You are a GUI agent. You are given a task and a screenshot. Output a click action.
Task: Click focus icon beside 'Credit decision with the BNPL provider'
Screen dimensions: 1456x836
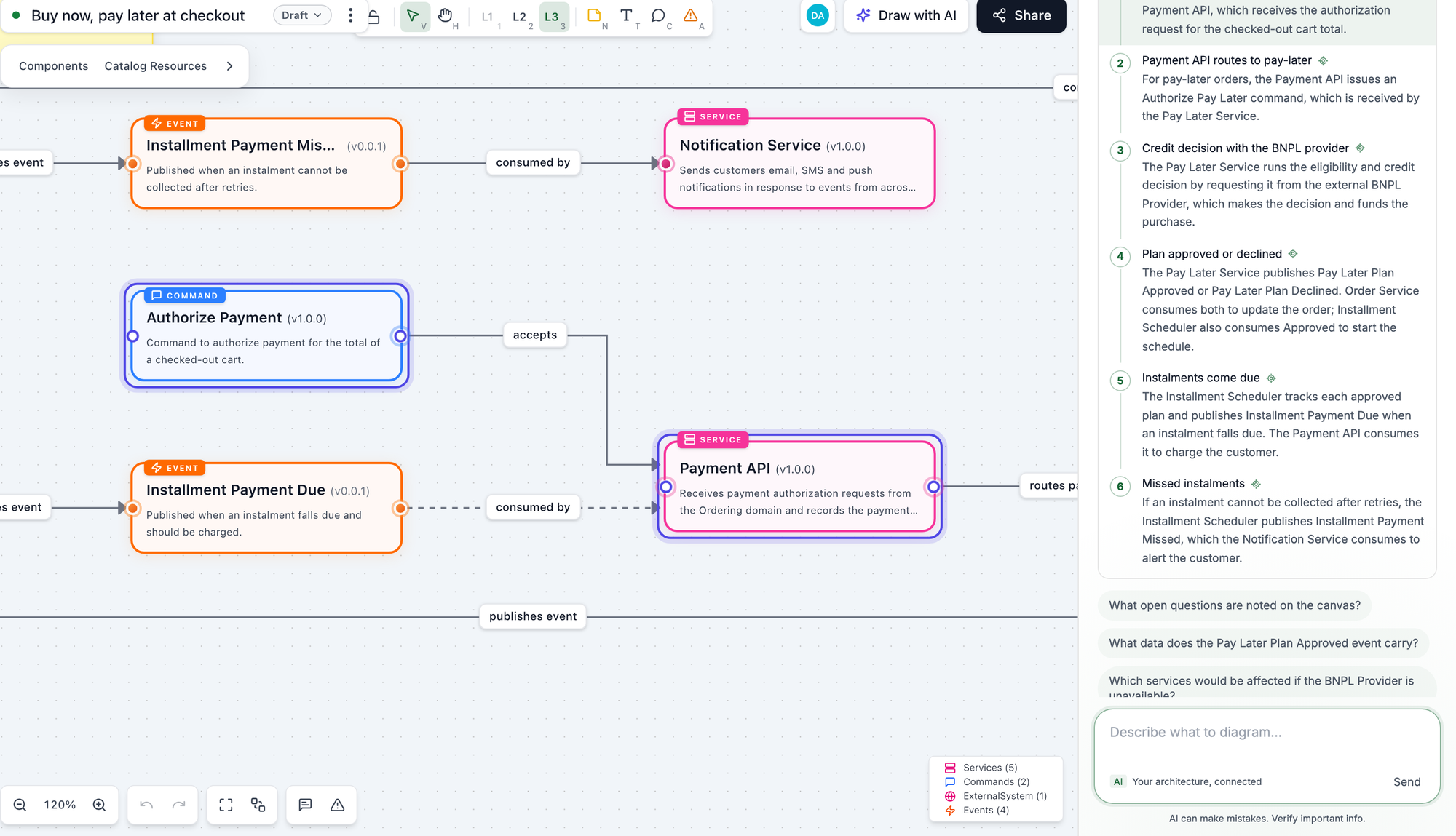pyautogui.click(x=1360, y=148)
